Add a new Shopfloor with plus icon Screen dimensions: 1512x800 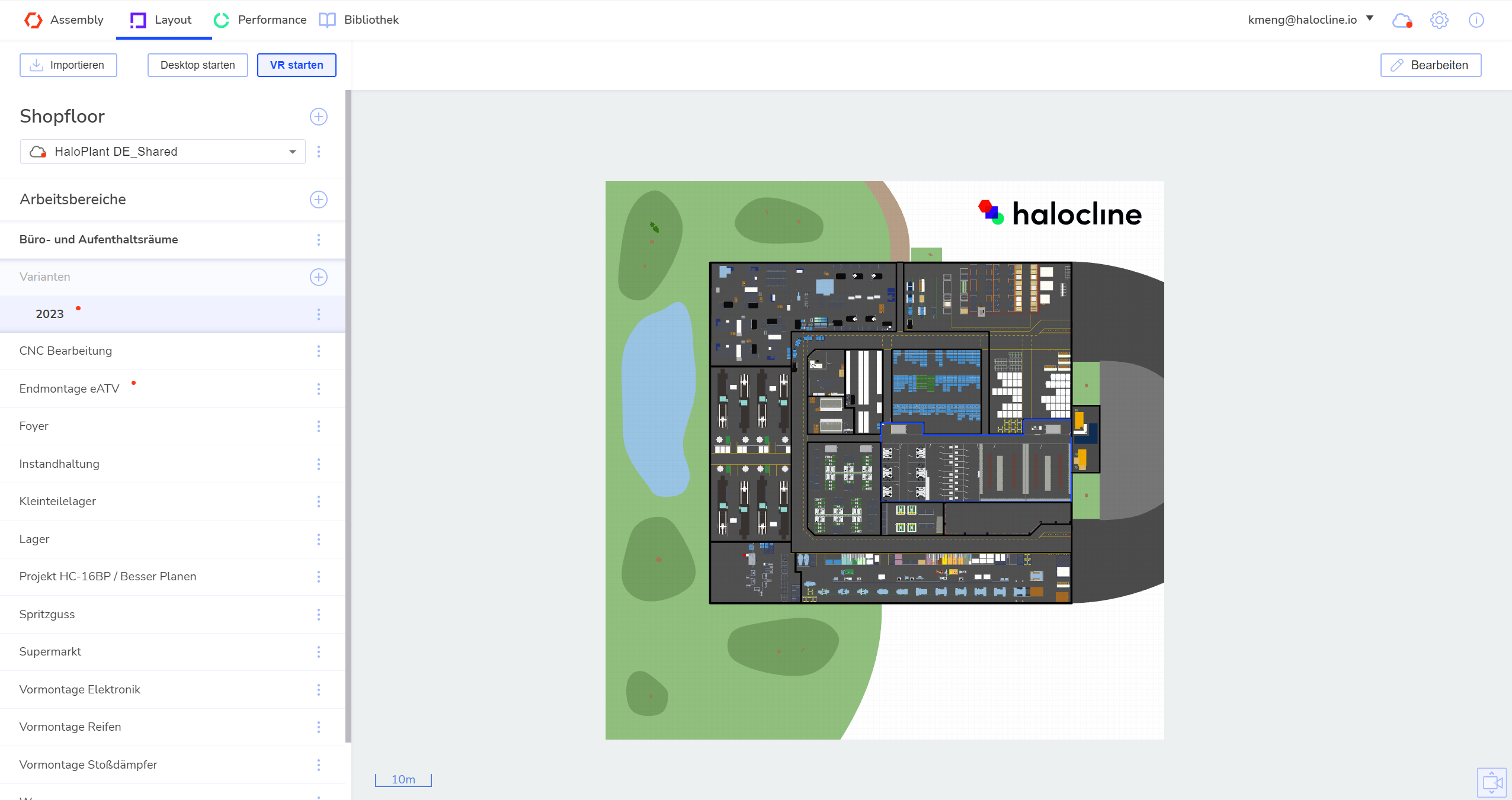point(319,117)
